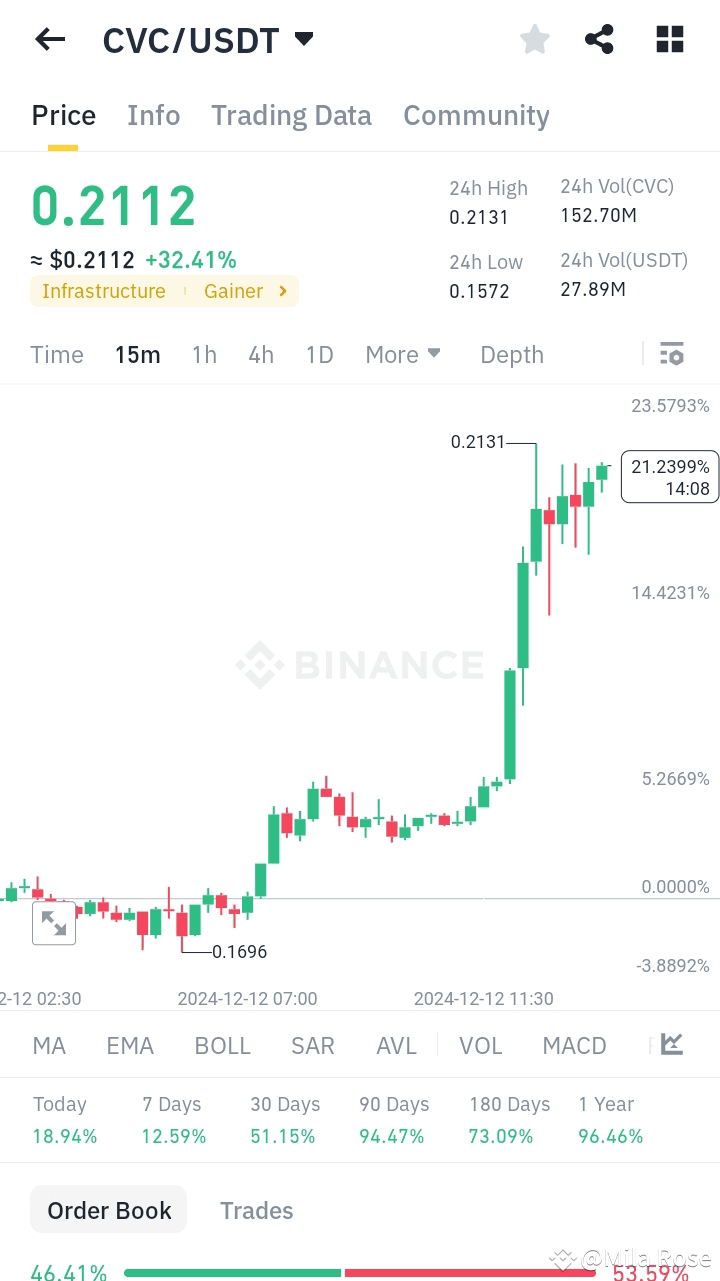Screen dimensions: 720x1281
Task: Open the Trades tab
Action: click(256, 1209)
